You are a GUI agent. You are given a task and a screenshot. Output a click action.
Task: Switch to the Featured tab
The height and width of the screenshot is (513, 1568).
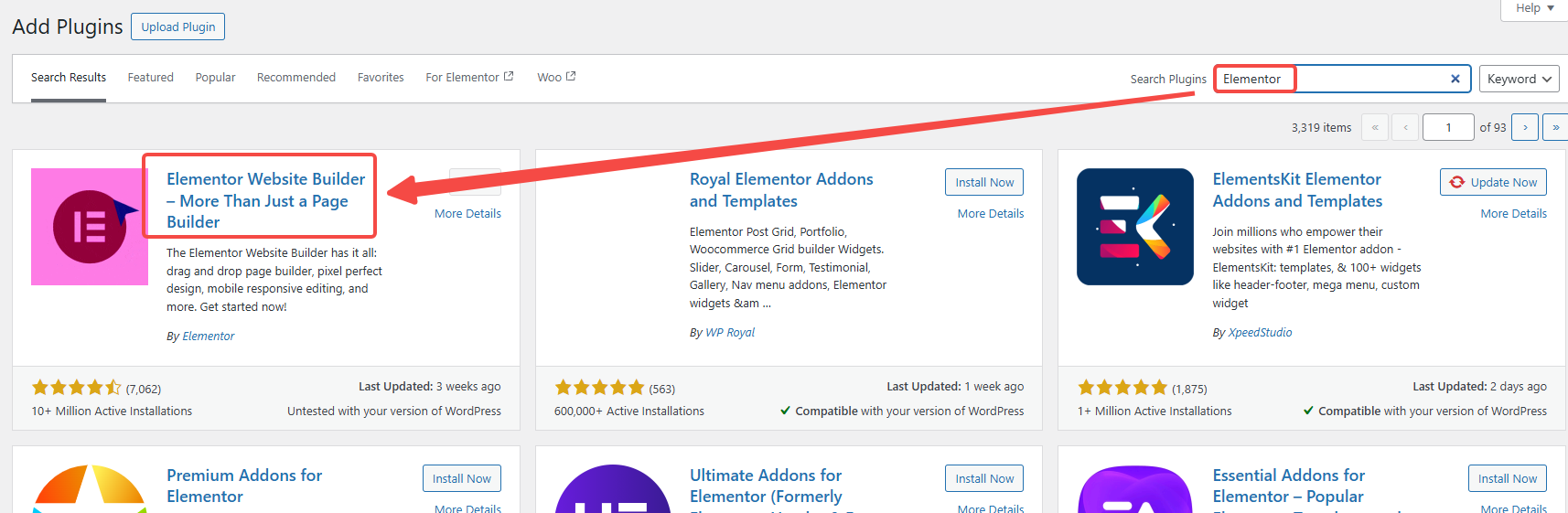pos(151,78)
